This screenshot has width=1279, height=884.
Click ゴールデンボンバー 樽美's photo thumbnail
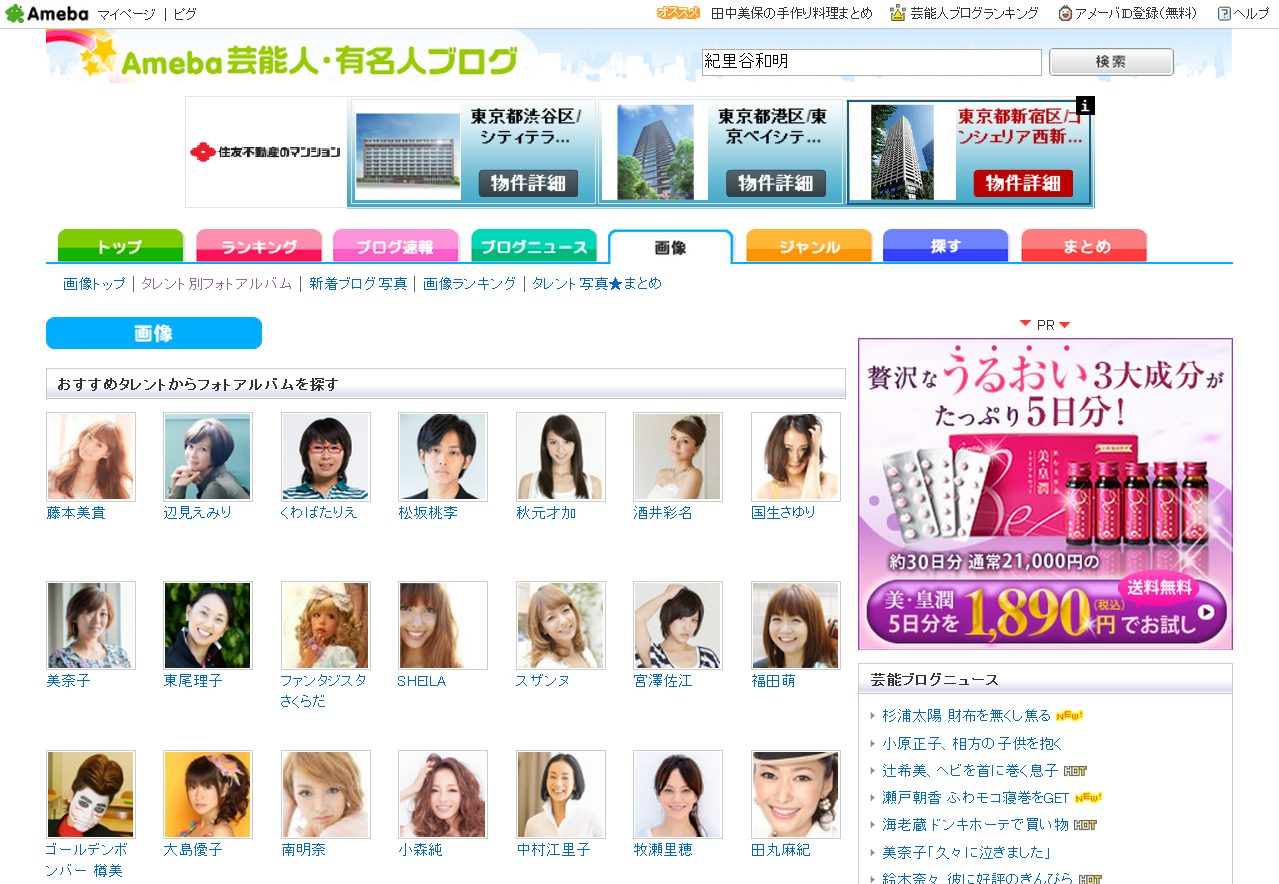coord(91,795)
